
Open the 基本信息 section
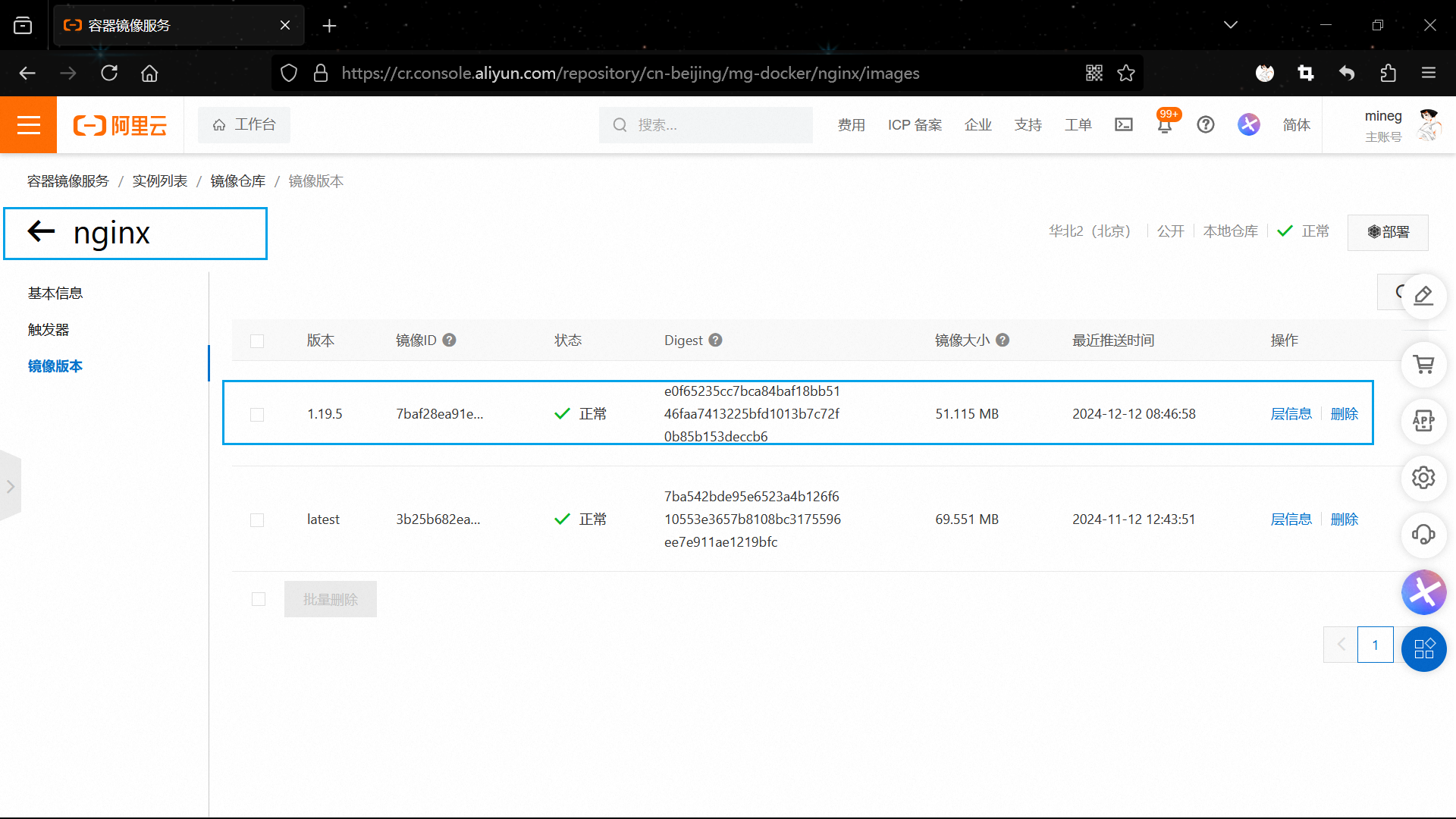tap(55, 293)
